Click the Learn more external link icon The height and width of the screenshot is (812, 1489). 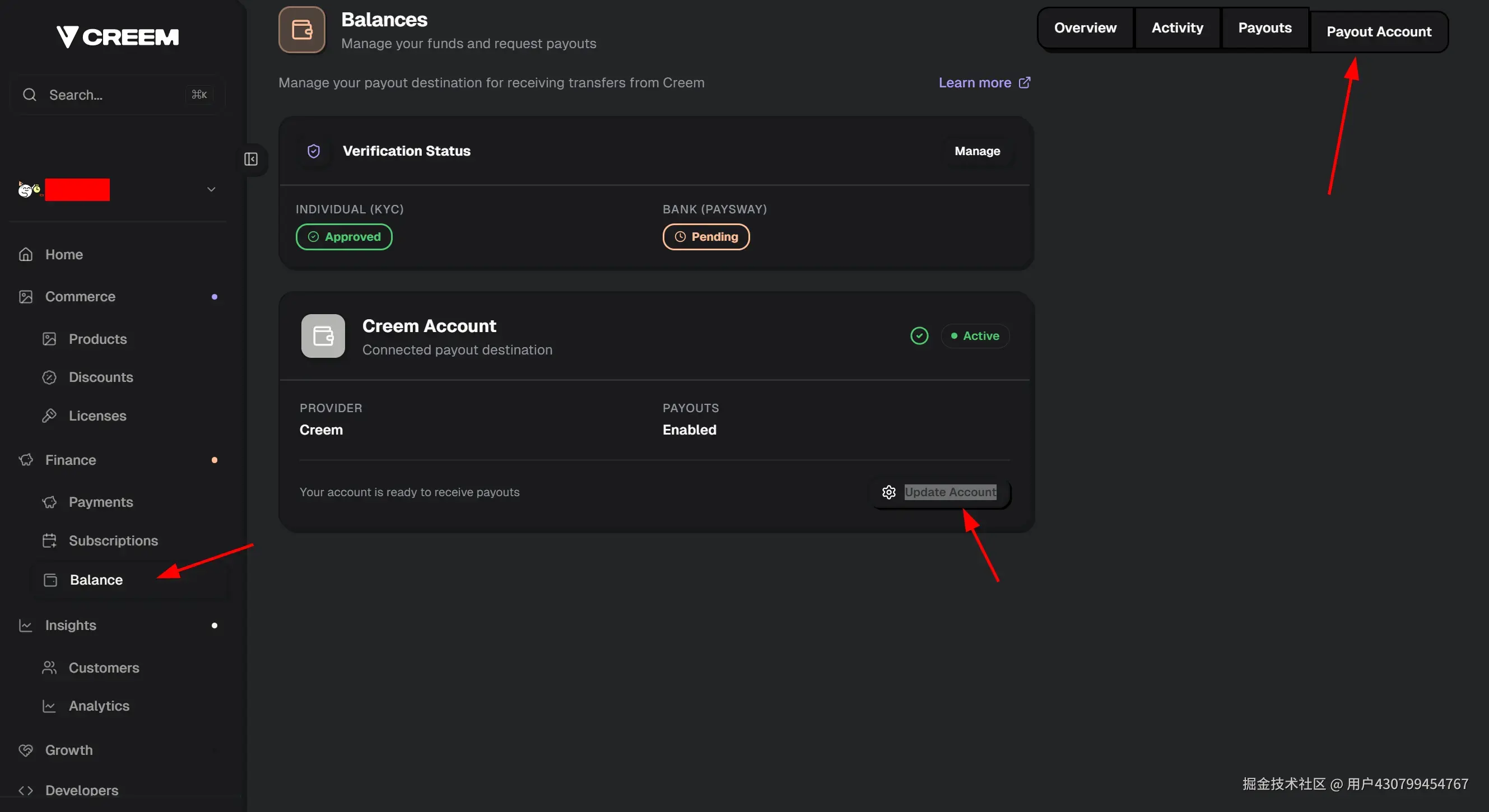[1024, 83]
